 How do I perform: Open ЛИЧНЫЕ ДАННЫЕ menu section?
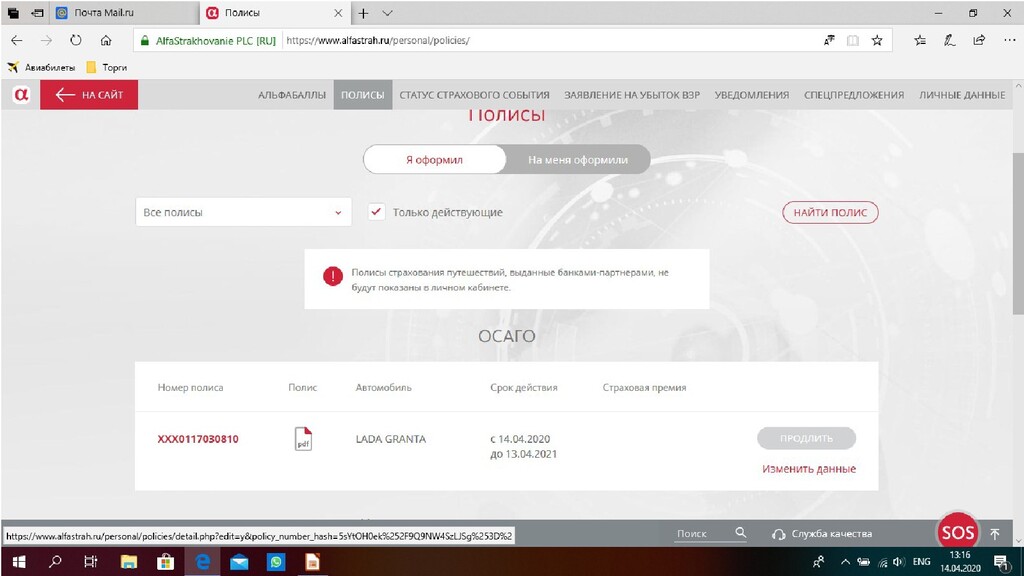(962, 95)
